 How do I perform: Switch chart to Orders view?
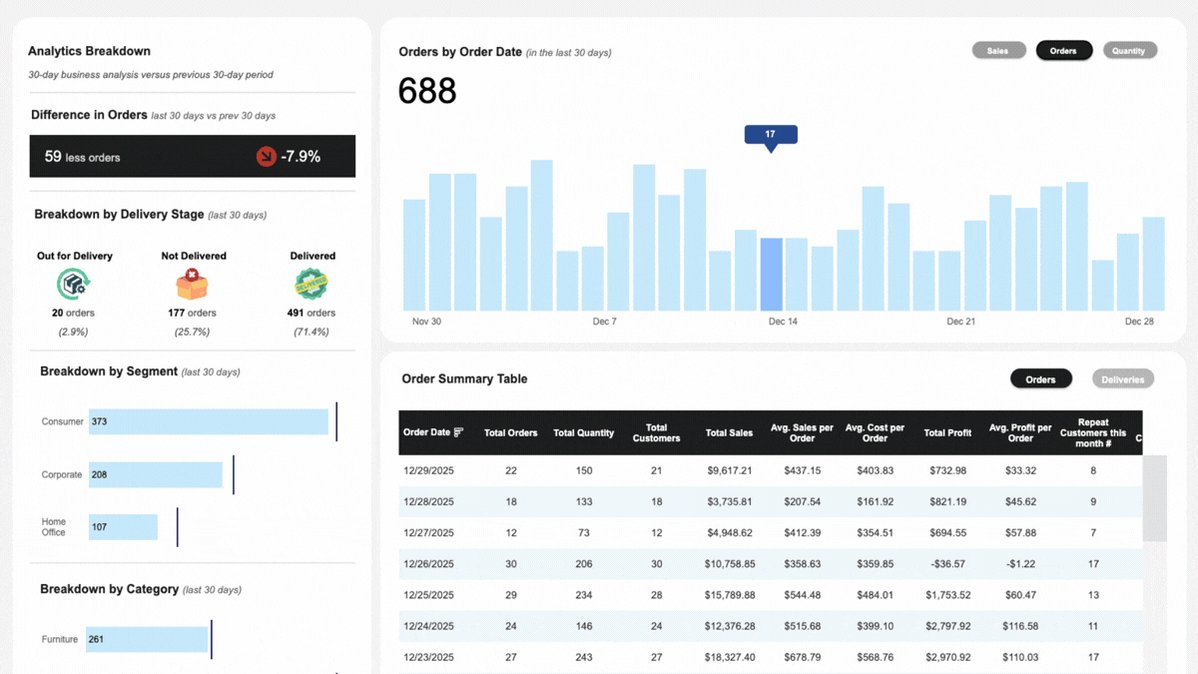[1064, 50]
